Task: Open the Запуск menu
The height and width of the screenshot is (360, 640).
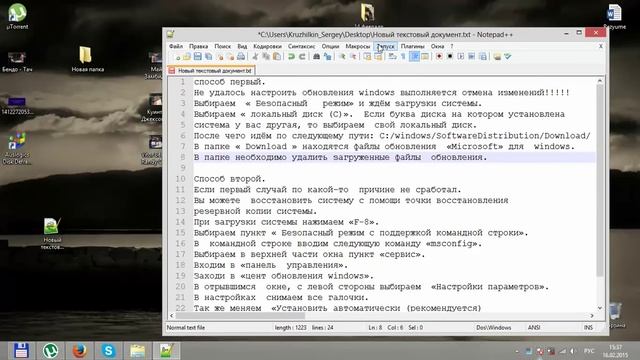Action: click(386, 46)
